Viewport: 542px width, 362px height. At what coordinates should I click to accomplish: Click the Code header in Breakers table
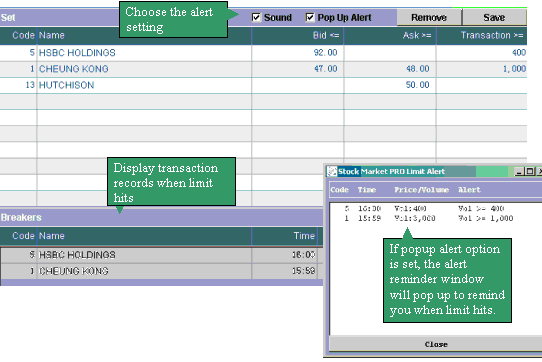pyautogui.click(x=23, y=236)
